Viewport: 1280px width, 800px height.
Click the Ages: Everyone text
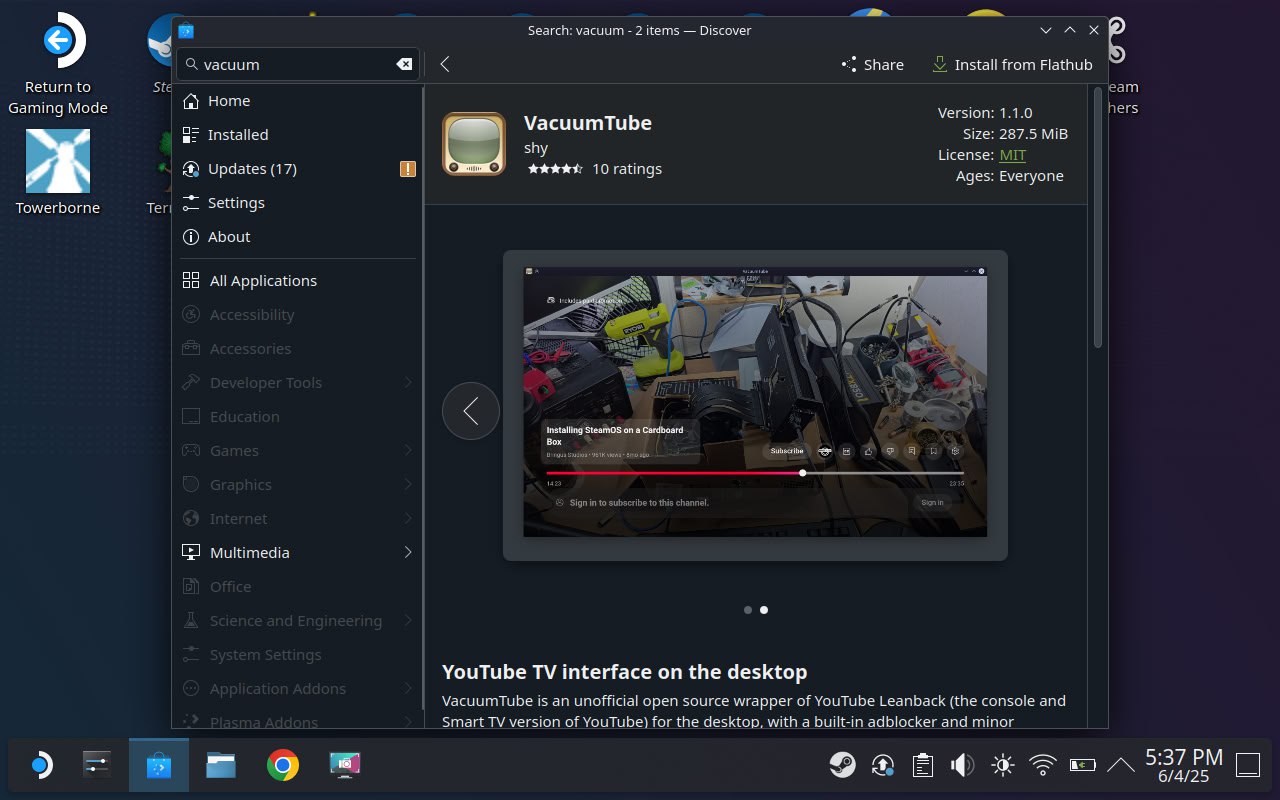1010,176
